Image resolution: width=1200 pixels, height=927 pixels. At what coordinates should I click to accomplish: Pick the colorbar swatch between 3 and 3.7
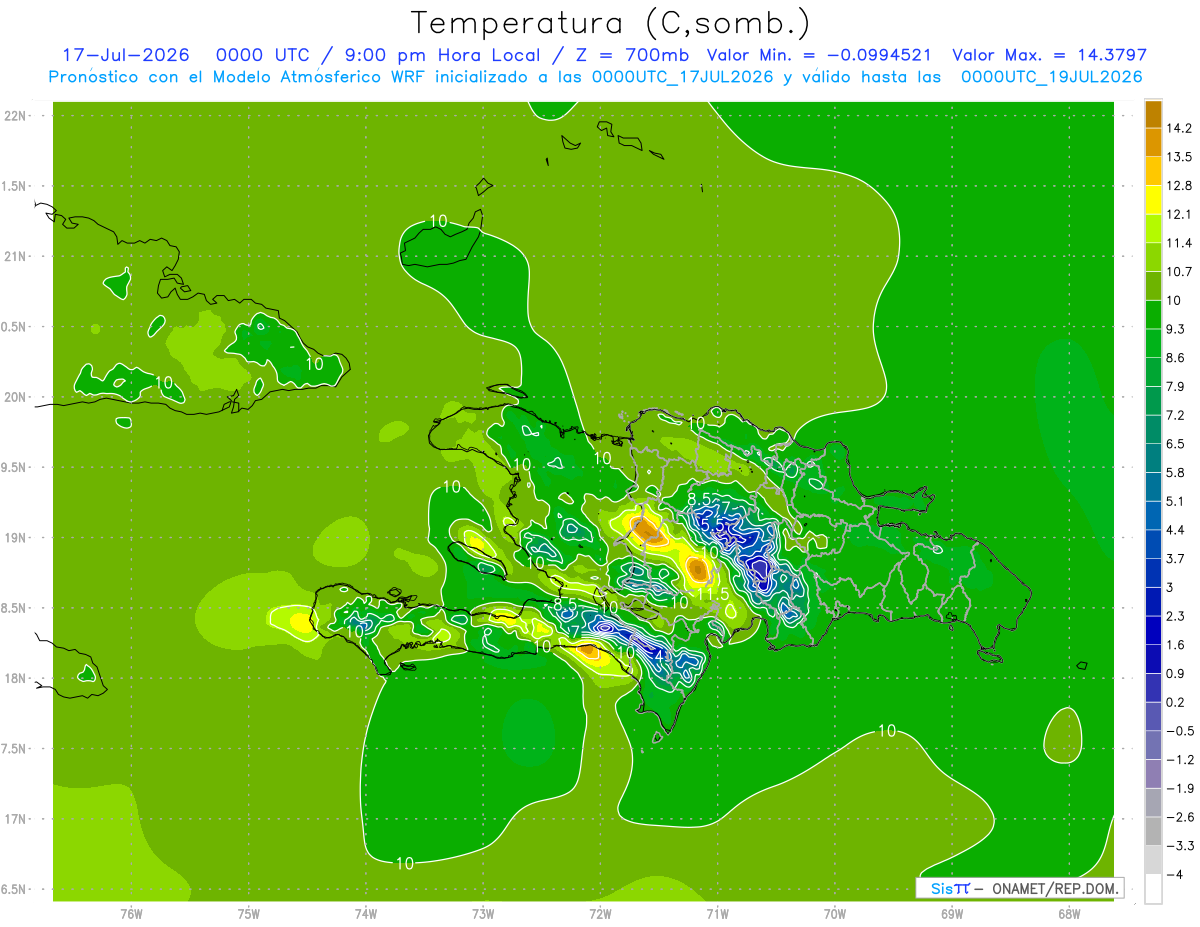tap(1153, 572)
